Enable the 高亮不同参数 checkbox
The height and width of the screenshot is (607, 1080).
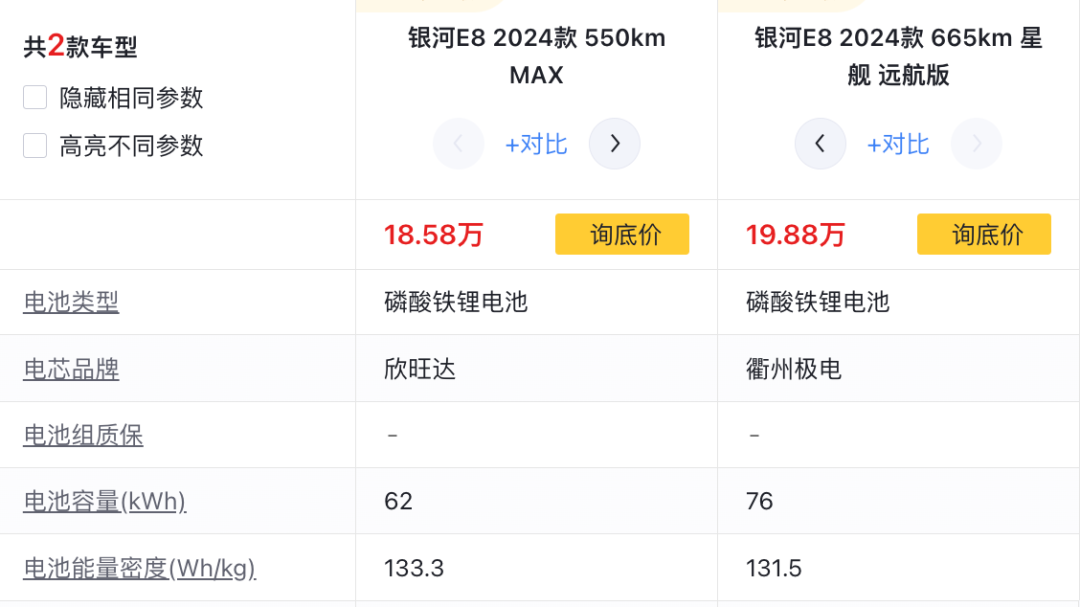[35, 145]
